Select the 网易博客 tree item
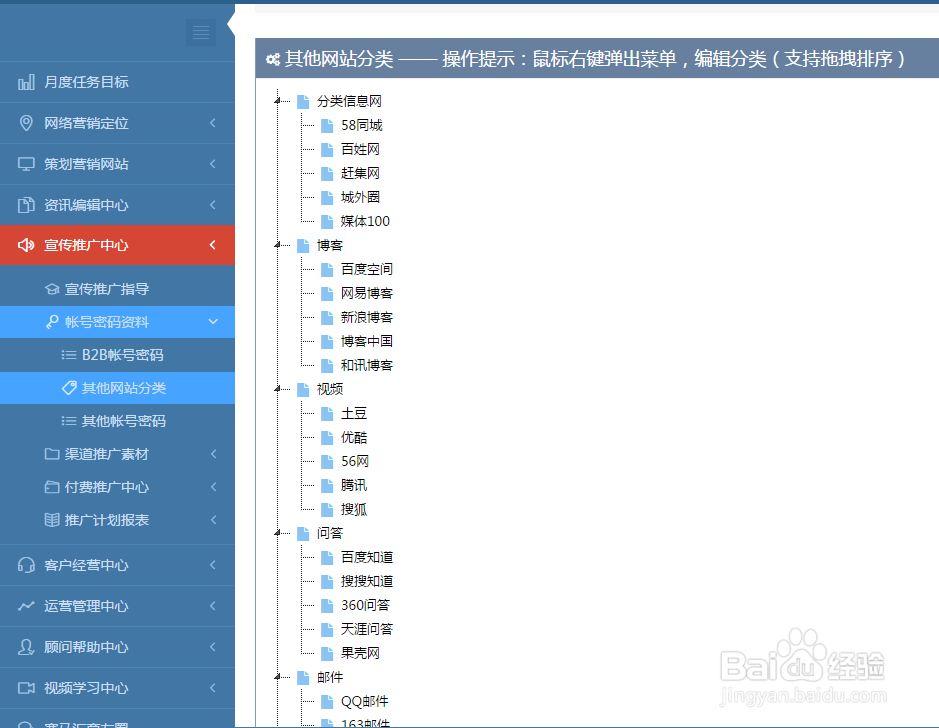The width and height of the screenshot is (939, 728). point(366,293)
